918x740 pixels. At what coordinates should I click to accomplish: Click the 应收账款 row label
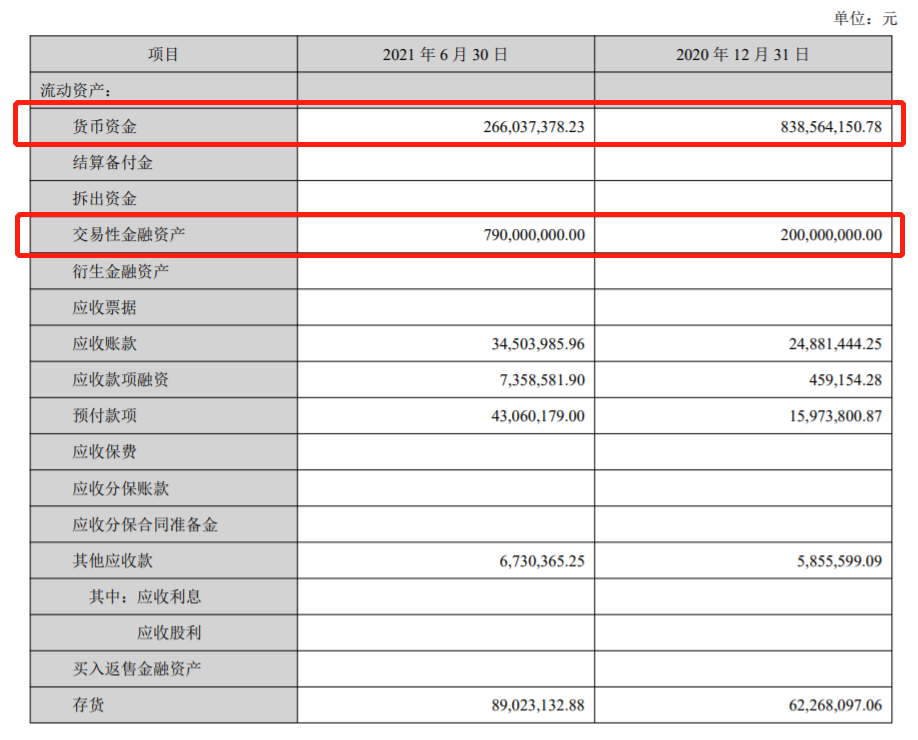coord(105,343)
